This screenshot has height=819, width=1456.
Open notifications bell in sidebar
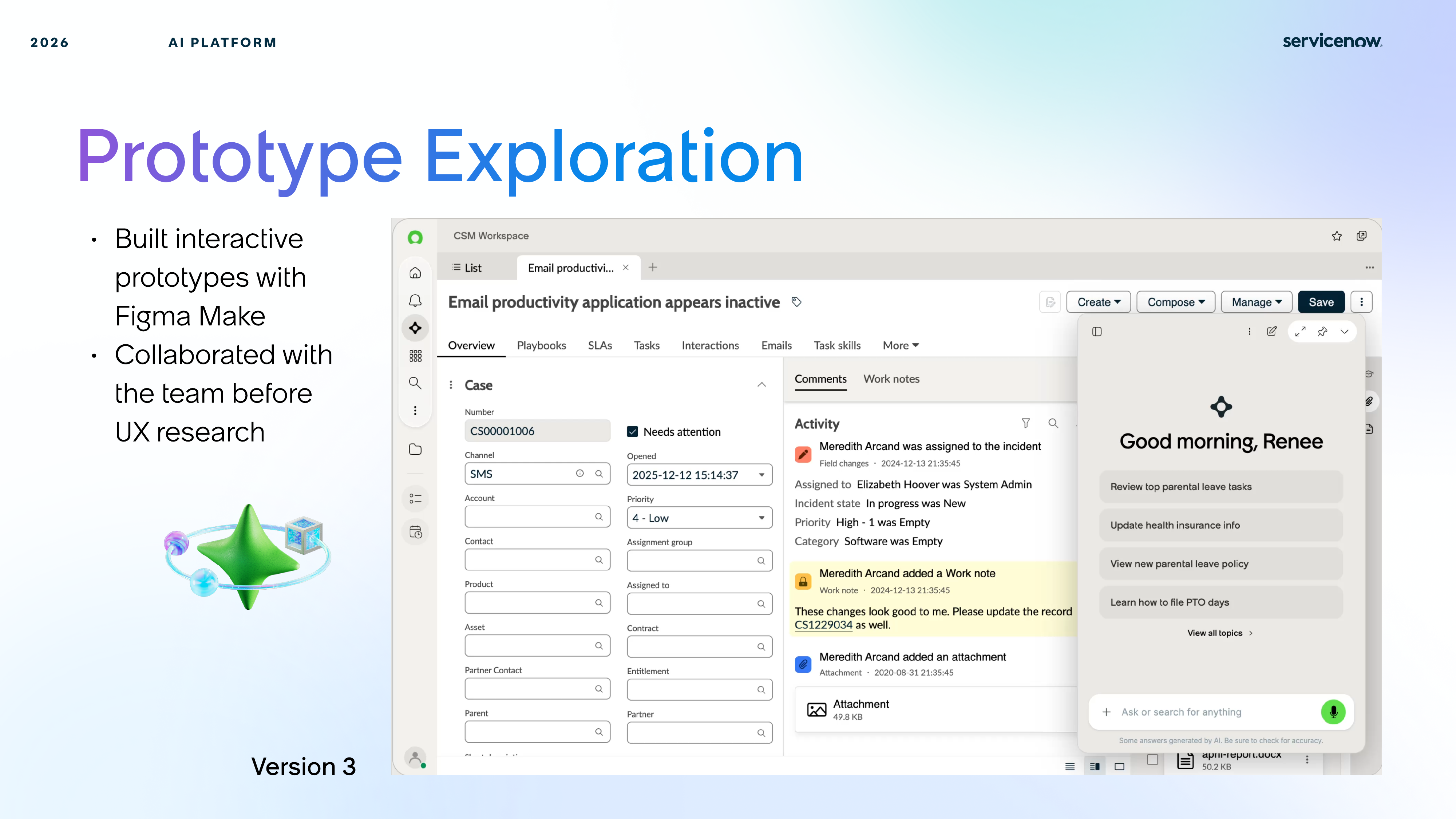[415, 300]
